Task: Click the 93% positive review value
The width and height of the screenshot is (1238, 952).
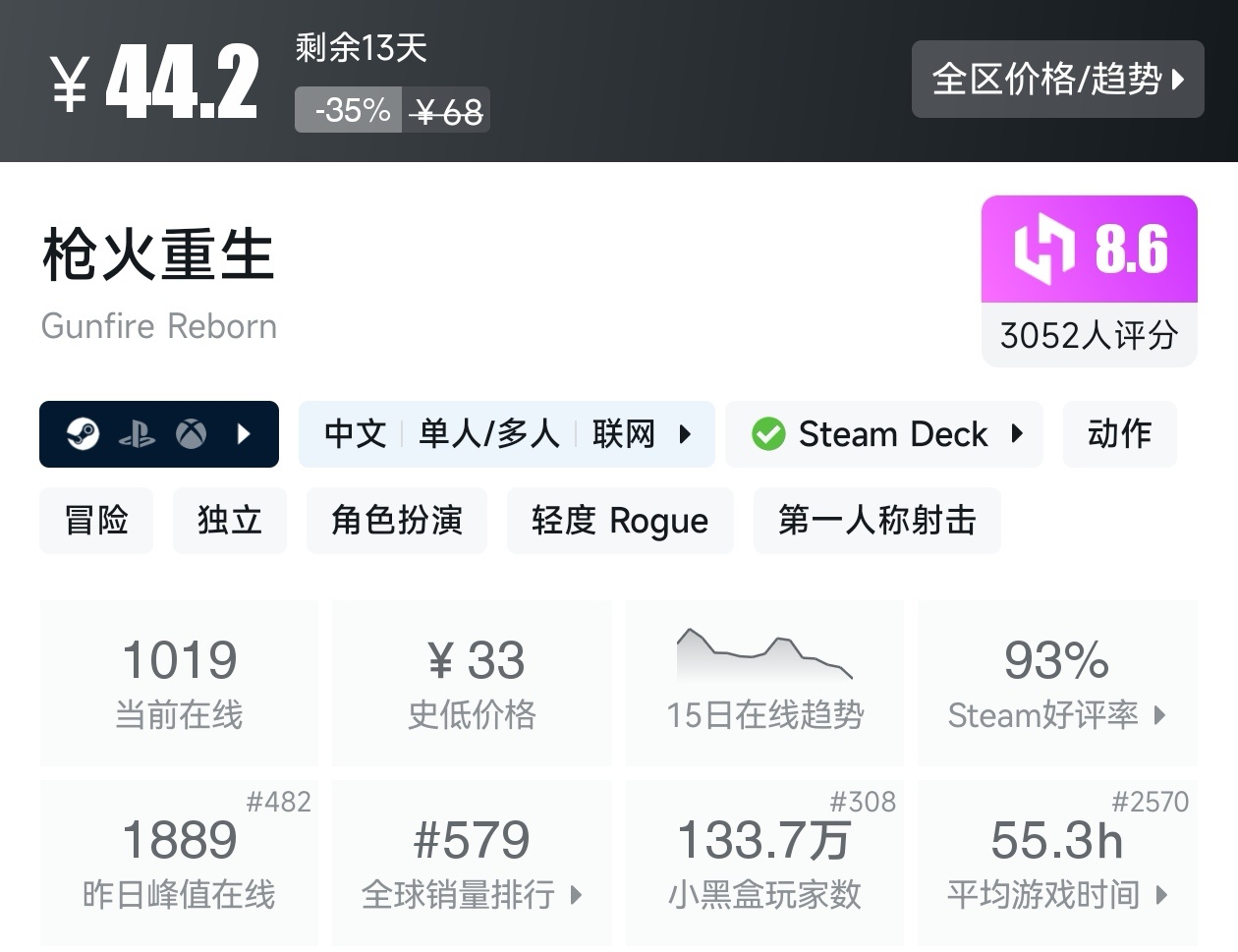Action: [x=1056, y=660]
